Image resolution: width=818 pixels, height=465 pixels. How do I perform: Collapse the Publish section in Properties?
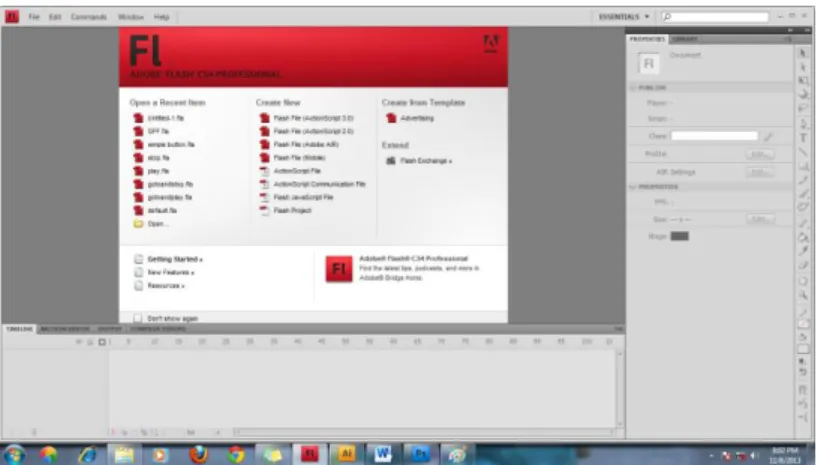point(633,88)
